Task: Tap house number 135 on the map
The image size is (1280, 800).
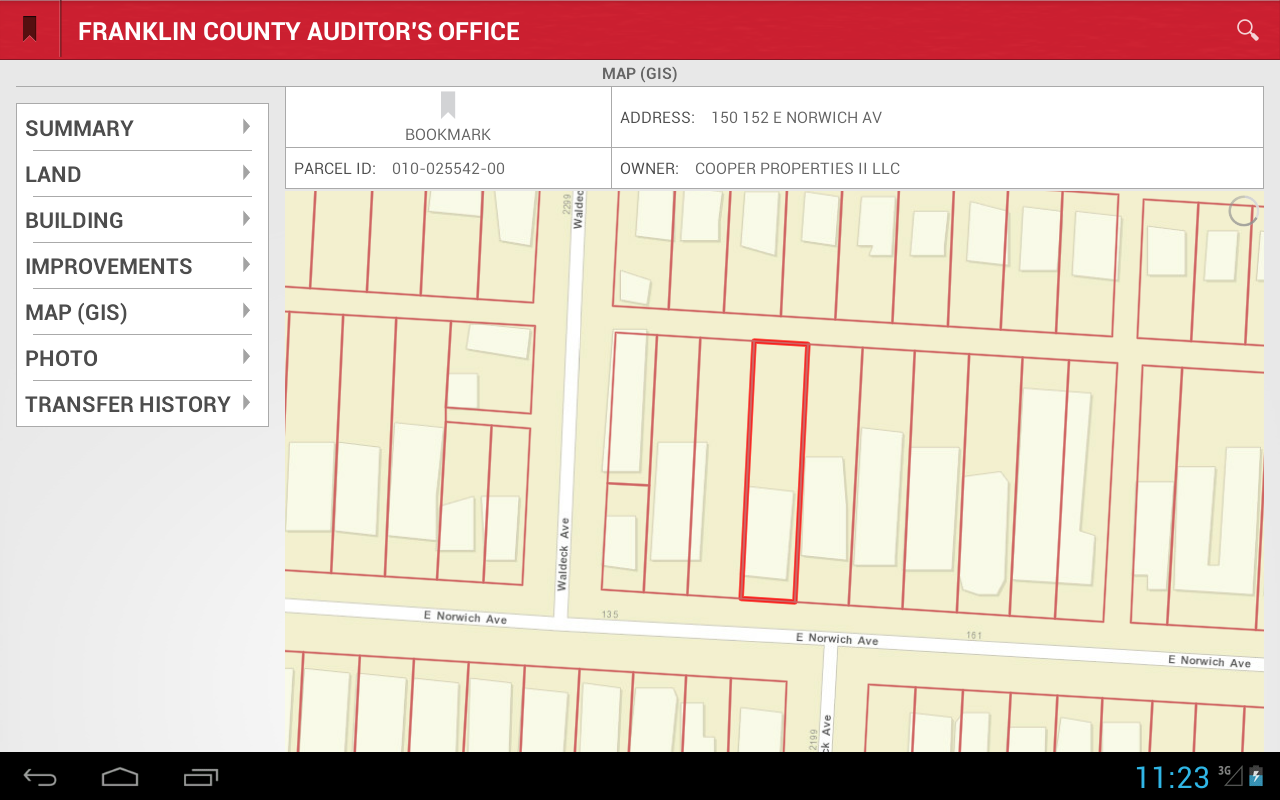Action: 610,613
